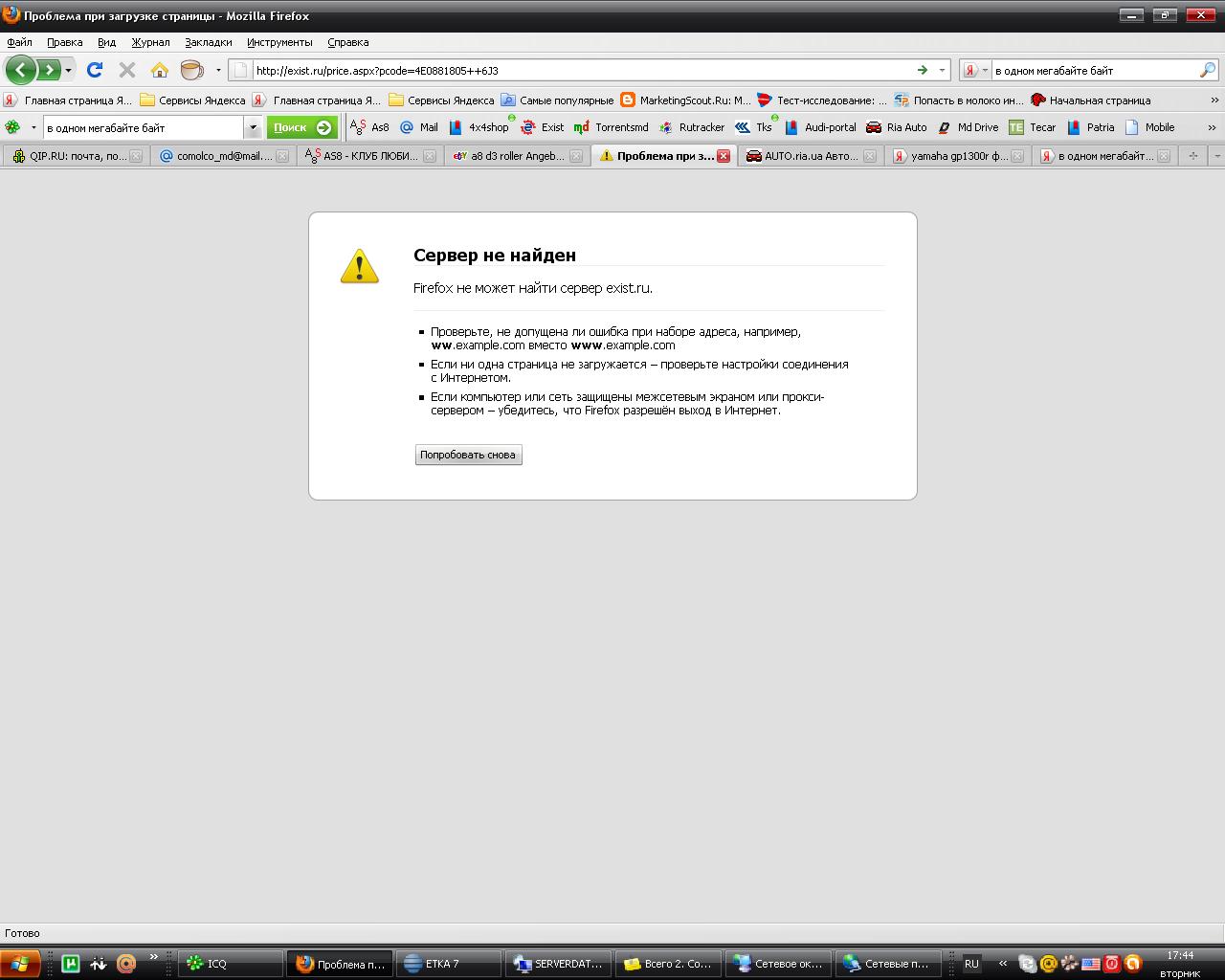Viewport: 1225px width, 980px height.
Task: Click the Reload page icon
Action: click(x=94, y=70)
